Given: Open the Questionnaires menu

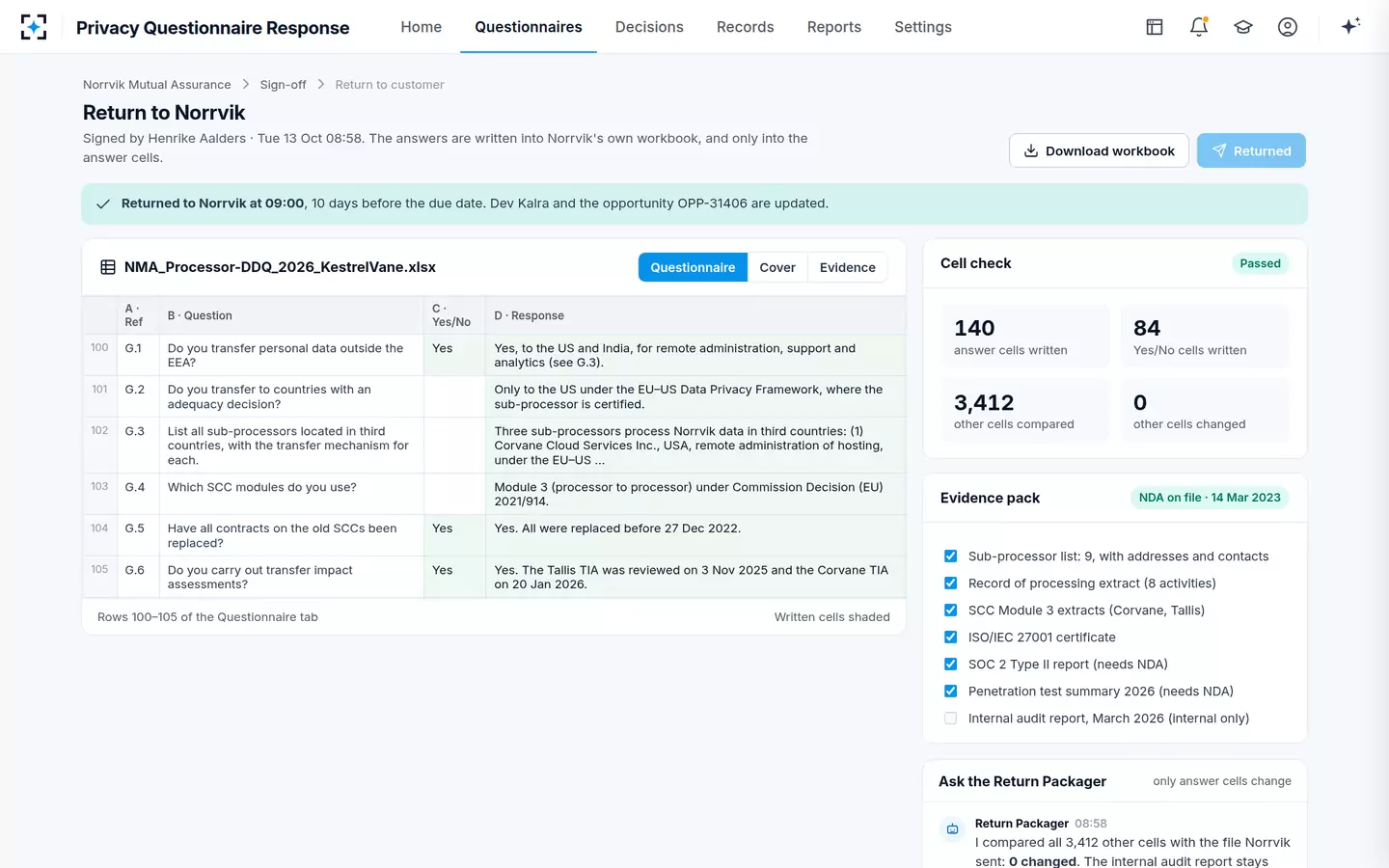Looking at the screenshot, I should coord(529,27).
